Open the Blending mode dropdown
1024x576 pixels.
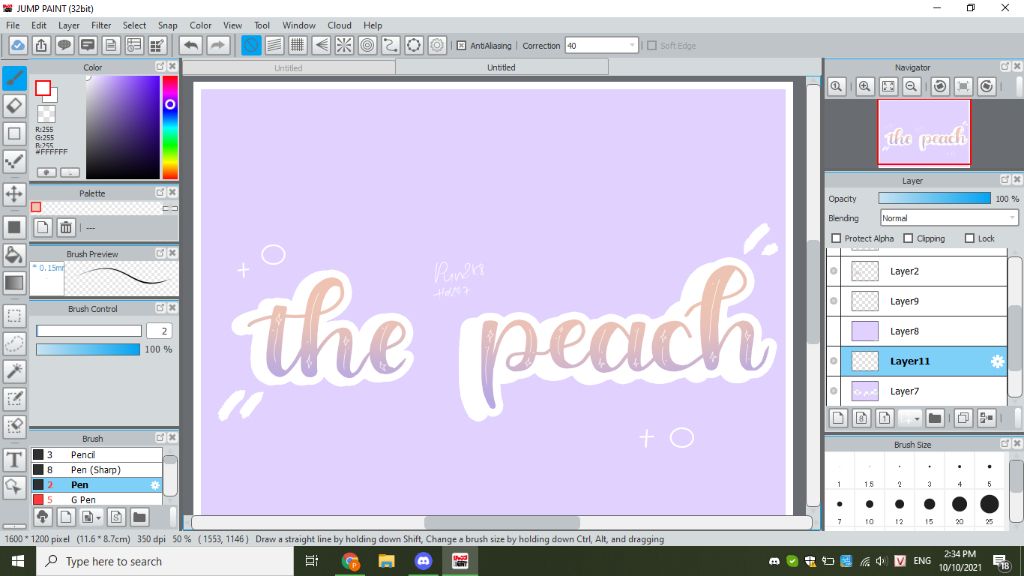point(948,218)
